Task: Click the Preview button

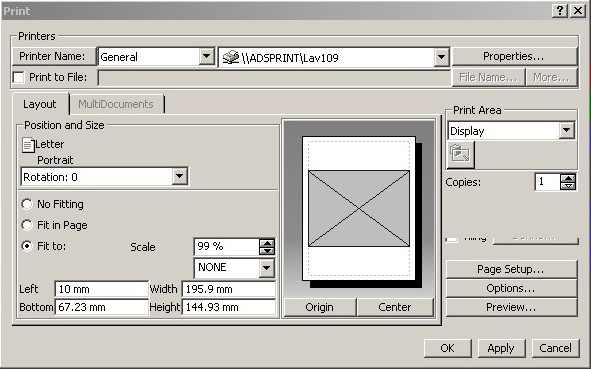Action: click(511, 307)
